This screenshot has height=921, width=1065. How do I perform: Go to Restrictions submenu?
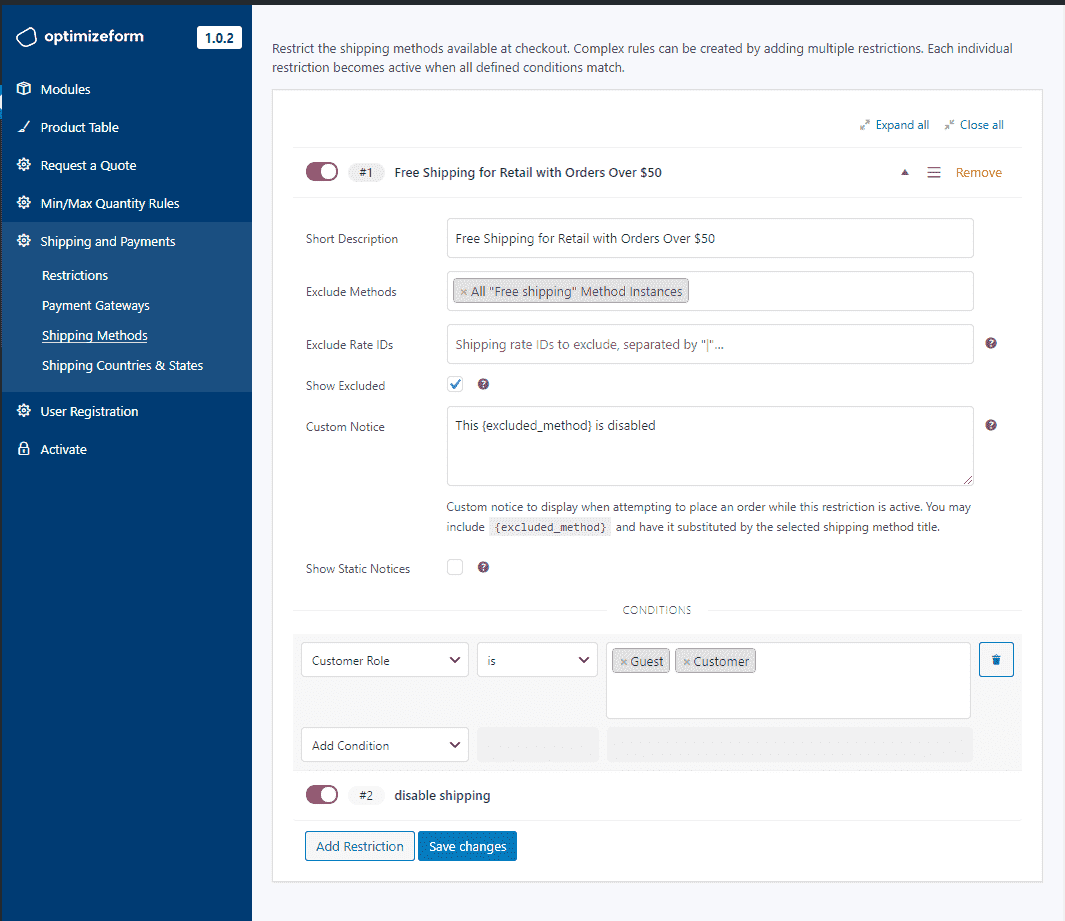point(75,275)
